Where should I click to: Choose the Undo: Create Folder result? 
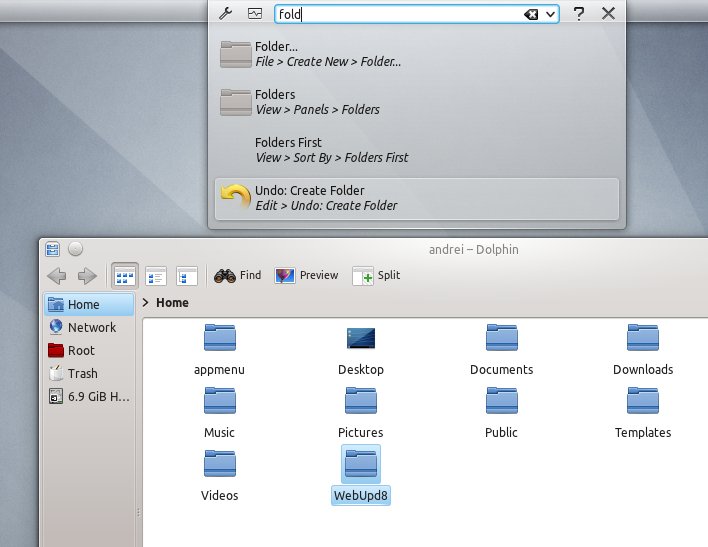click(x=417, y=198)
